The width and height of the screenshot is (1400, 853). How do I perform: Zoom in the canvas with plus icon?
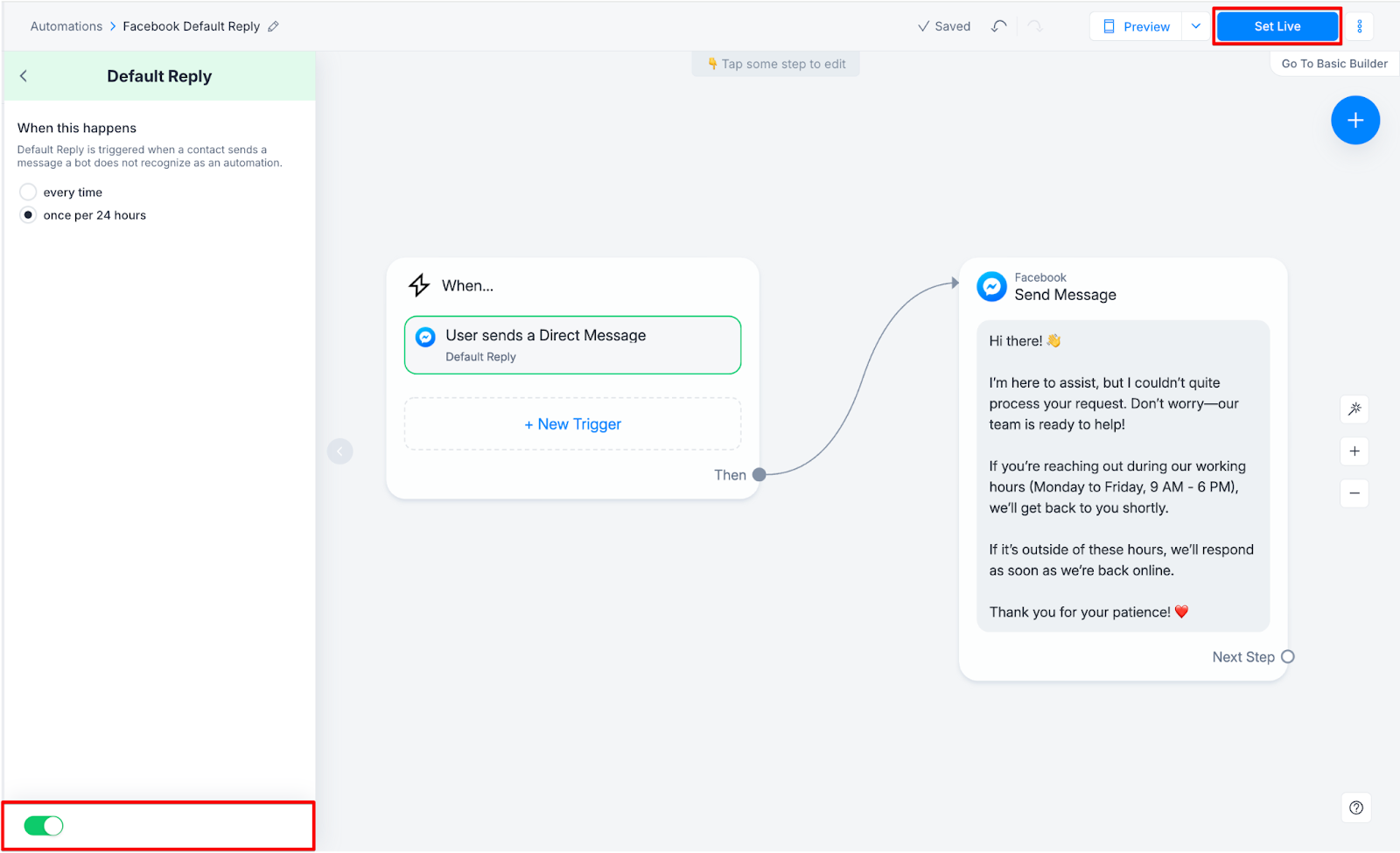[1354, 451]
